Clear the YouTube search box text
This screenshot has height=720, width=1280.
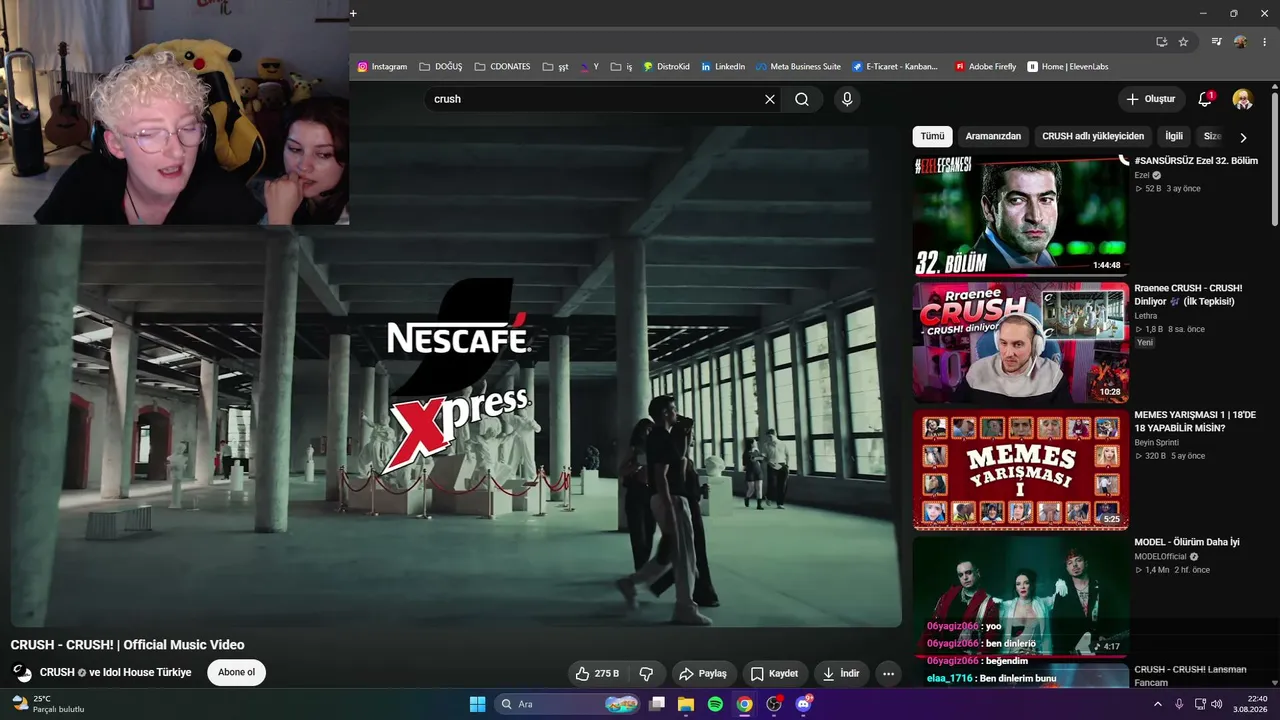coord(770,99)
